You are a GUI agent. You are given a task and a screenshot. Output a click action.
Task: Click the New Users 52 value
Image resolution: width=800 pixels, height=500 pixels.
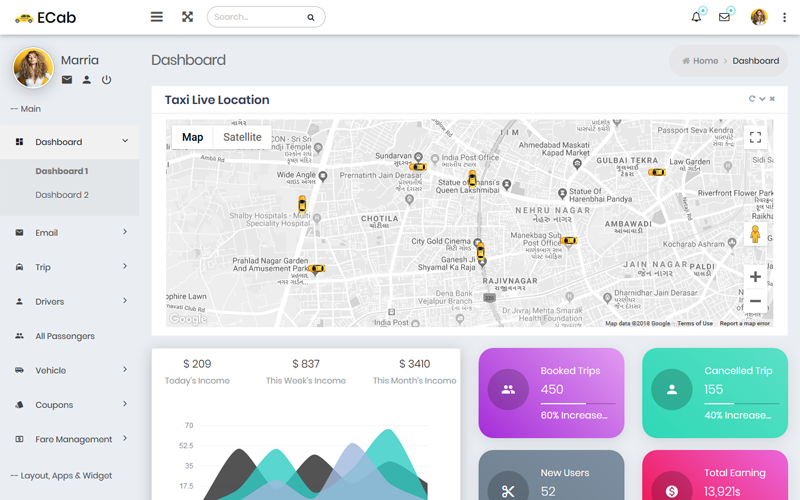tap(548, 491)
